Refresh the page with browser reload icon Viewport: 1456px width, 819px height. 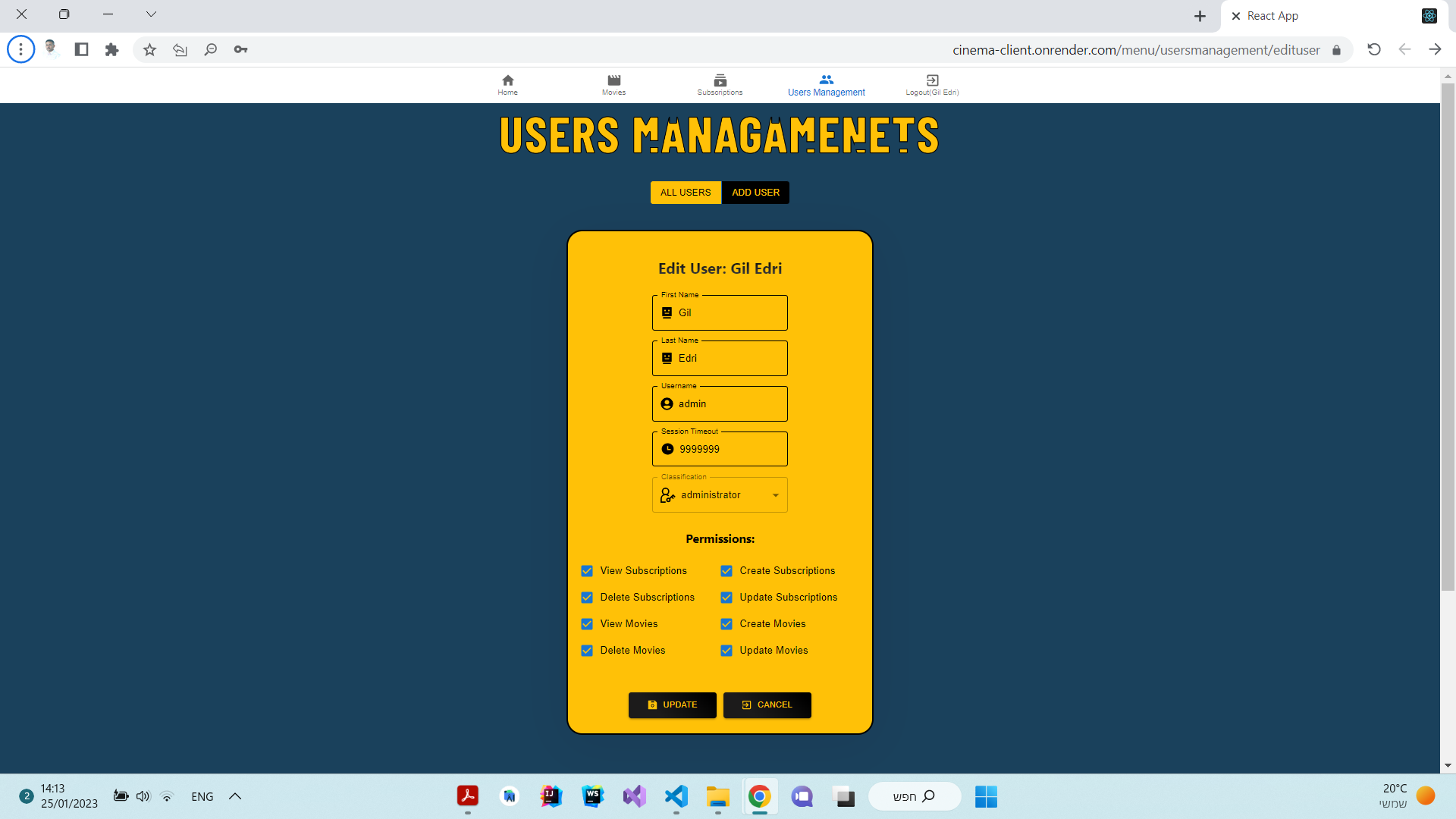tap(1373, 49)
